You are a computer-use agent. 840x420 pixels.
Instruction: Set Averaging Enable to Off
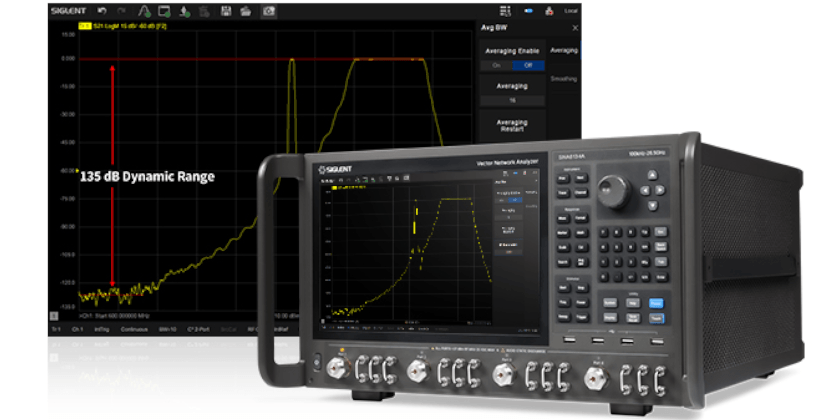pyautogui.click(x=527, y=65)
